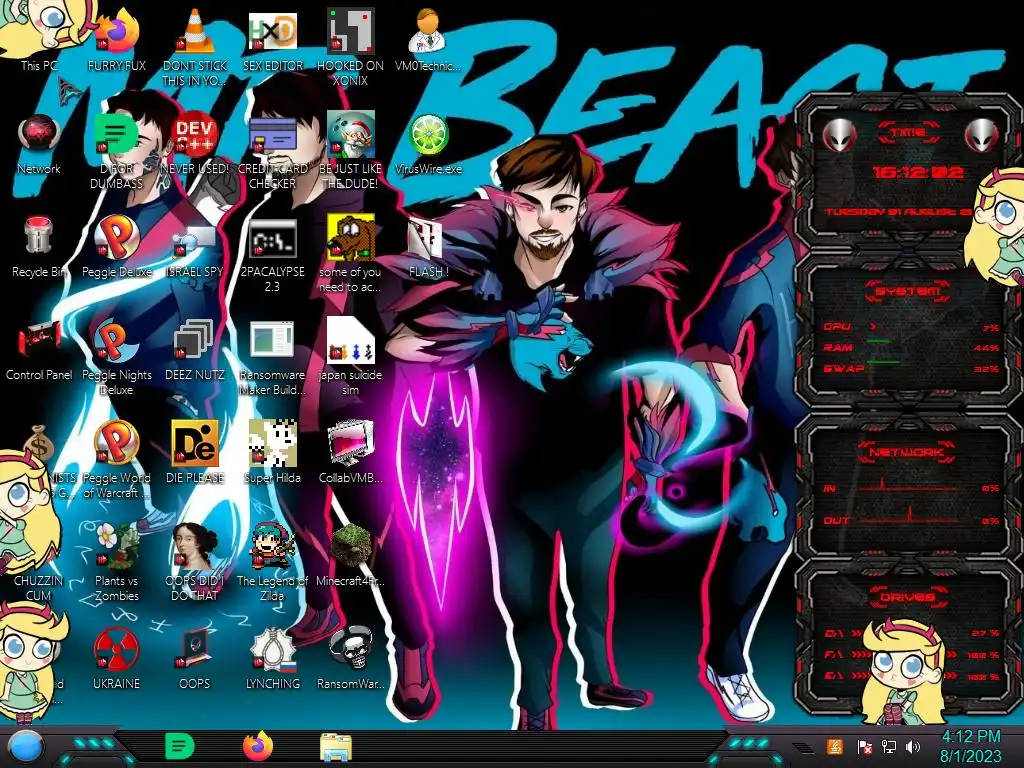The height and width of the screenshot is (768, 1024).
Task: Launch HOOKED ON XONIX shortcut
Action: click(351, 31)
